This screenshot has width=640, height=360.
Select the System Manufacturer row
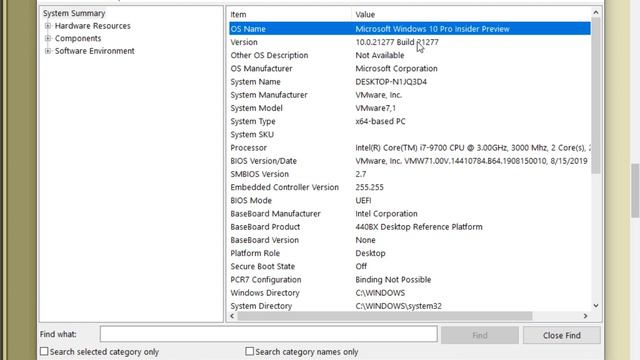click(x=409, y=95)
